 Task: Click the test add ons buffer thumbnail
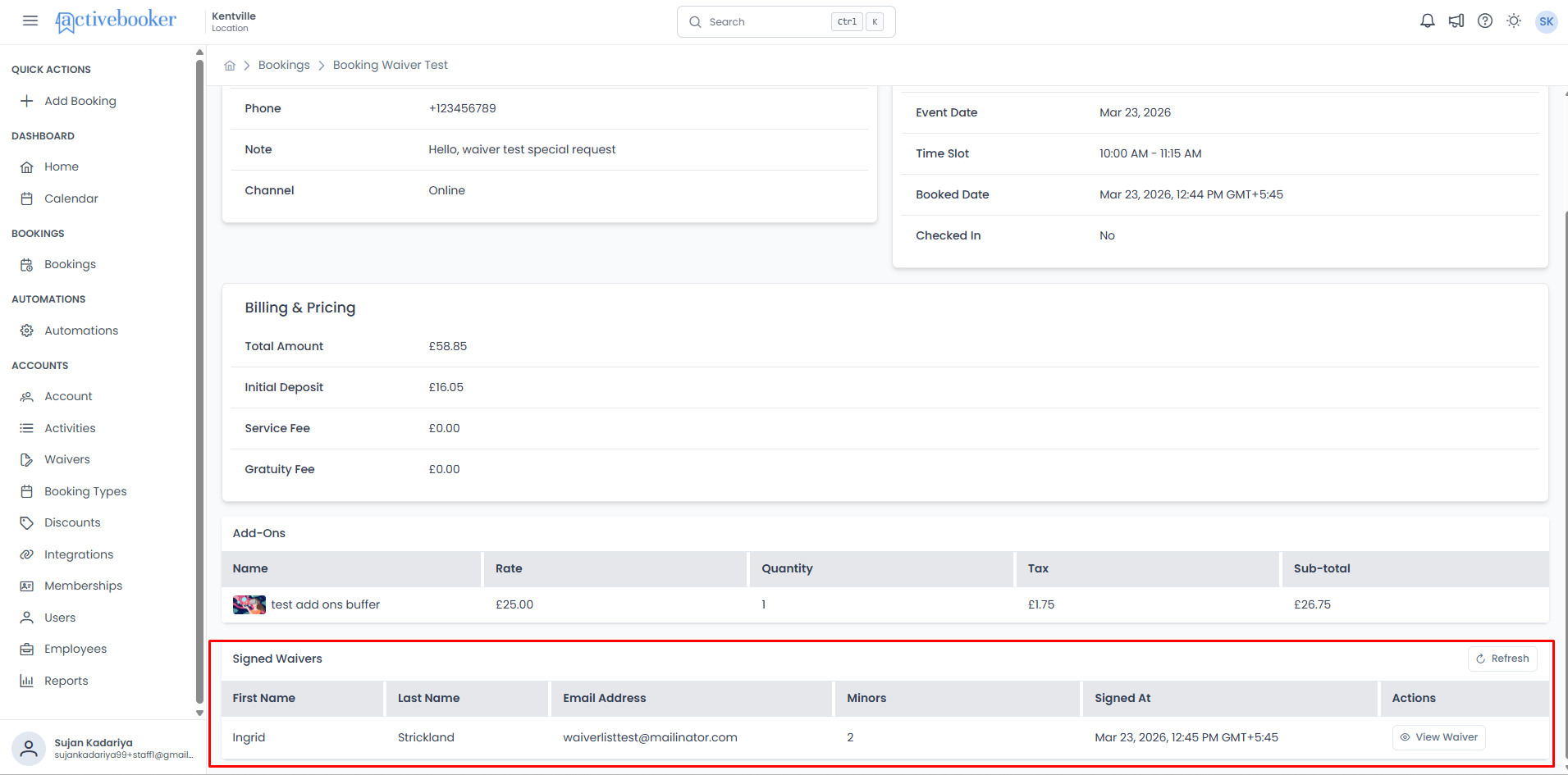249,605
